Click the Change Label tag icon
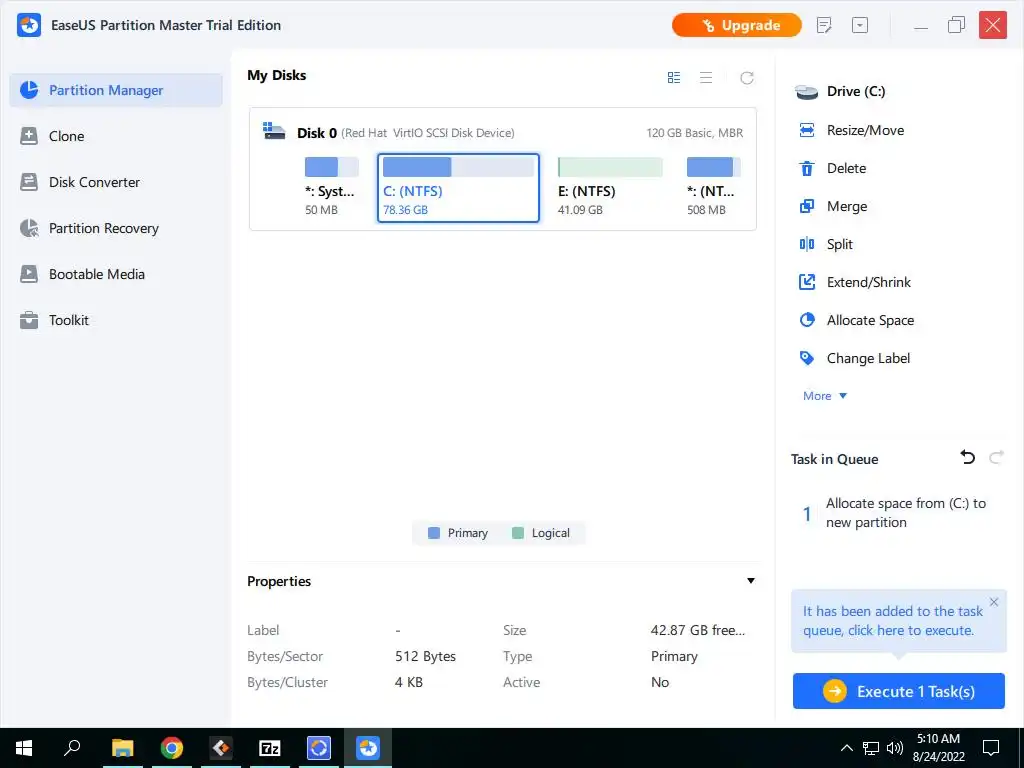Screen dimensions: 1024x768 point(807,358)
